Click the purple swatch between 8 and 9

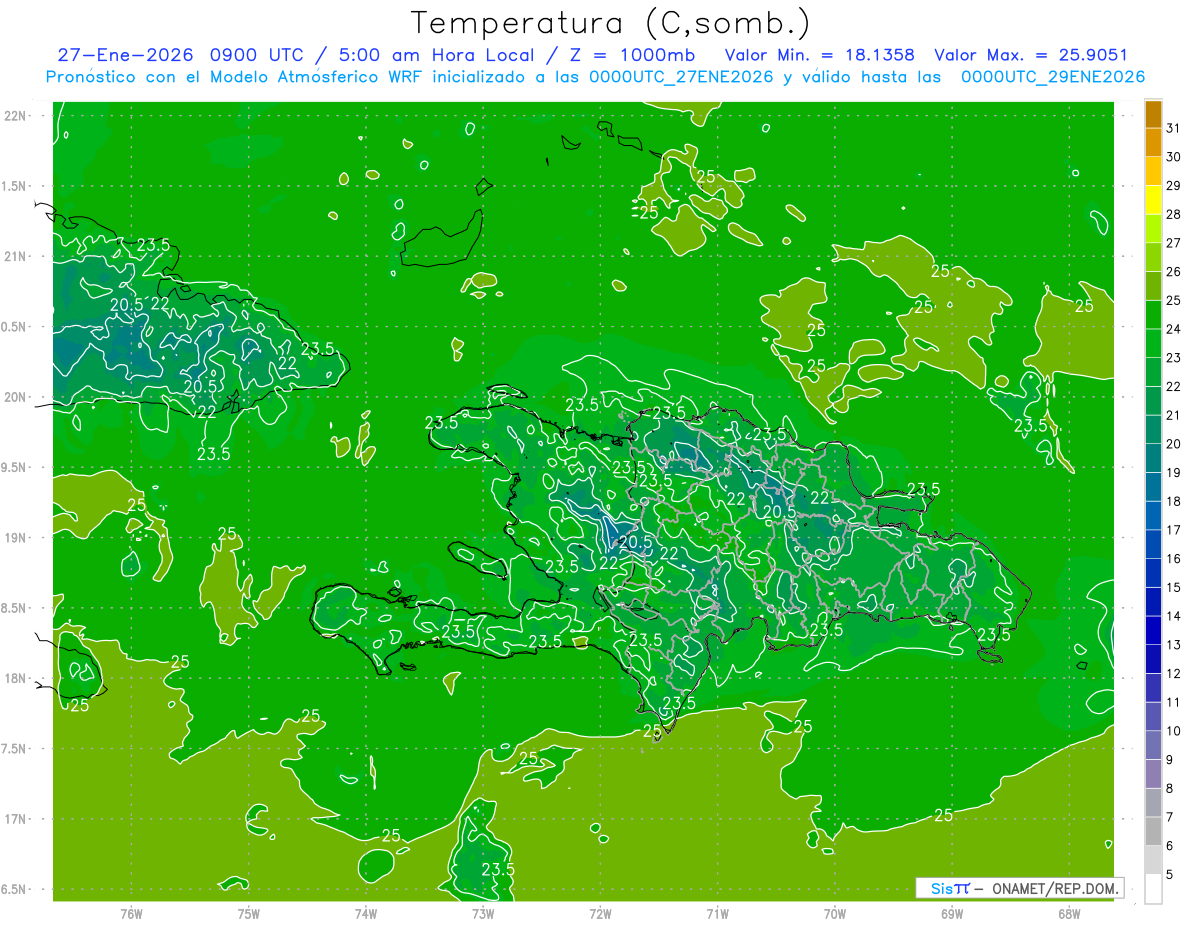tap(1153, 774)
